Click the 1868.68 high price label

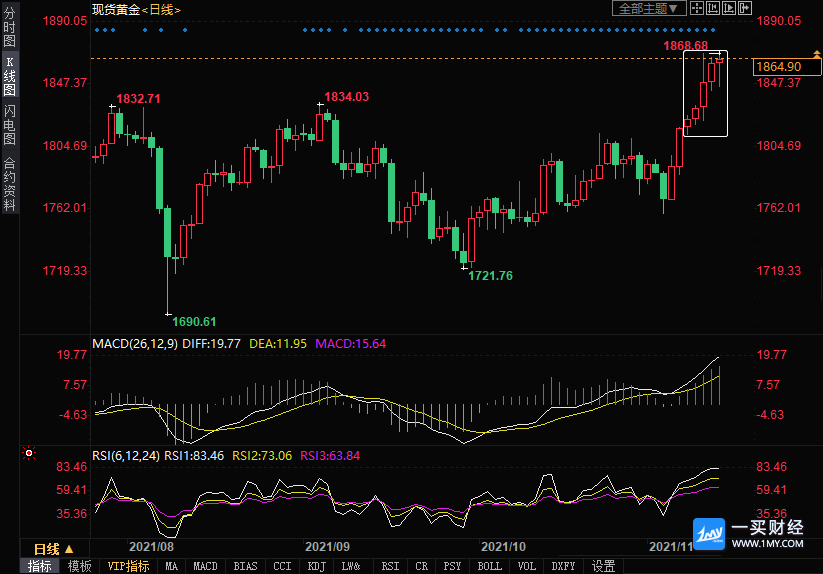tap(685, 46)
